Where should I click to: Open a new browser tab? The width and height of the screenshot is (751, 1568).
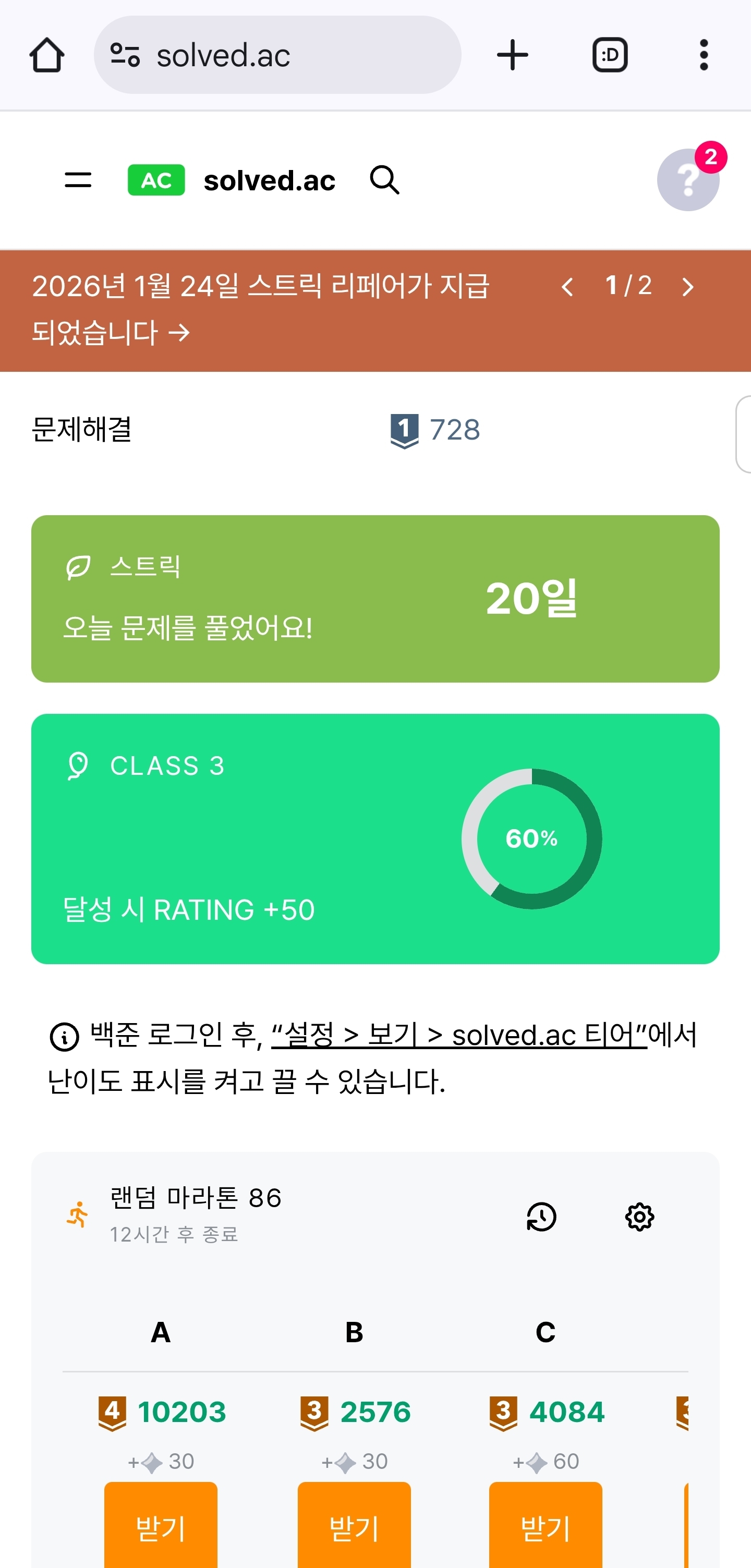pos(513,55)
